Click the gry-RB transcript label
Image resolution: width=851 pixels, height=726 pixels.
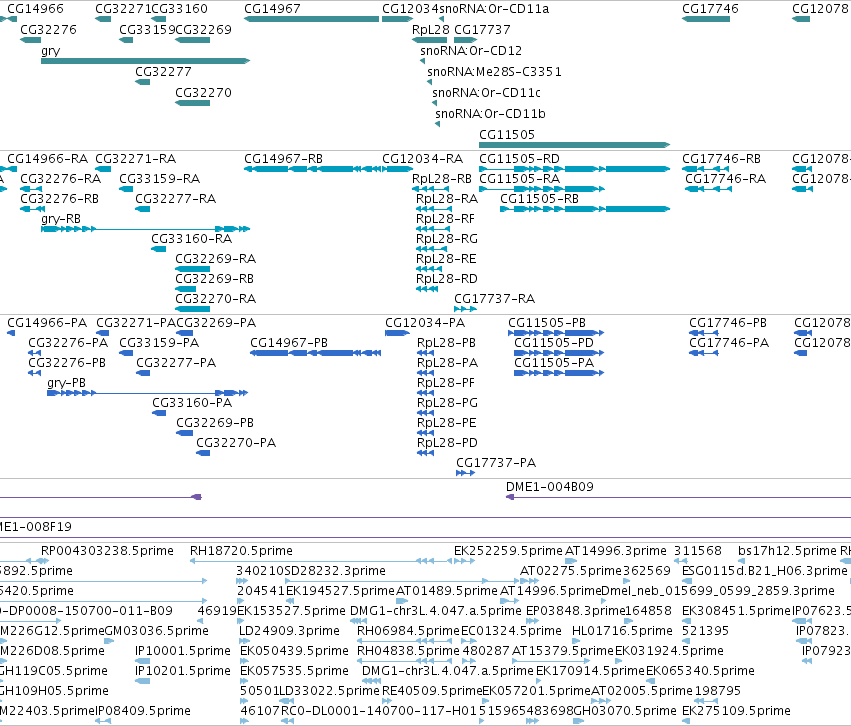click(61, 219)
